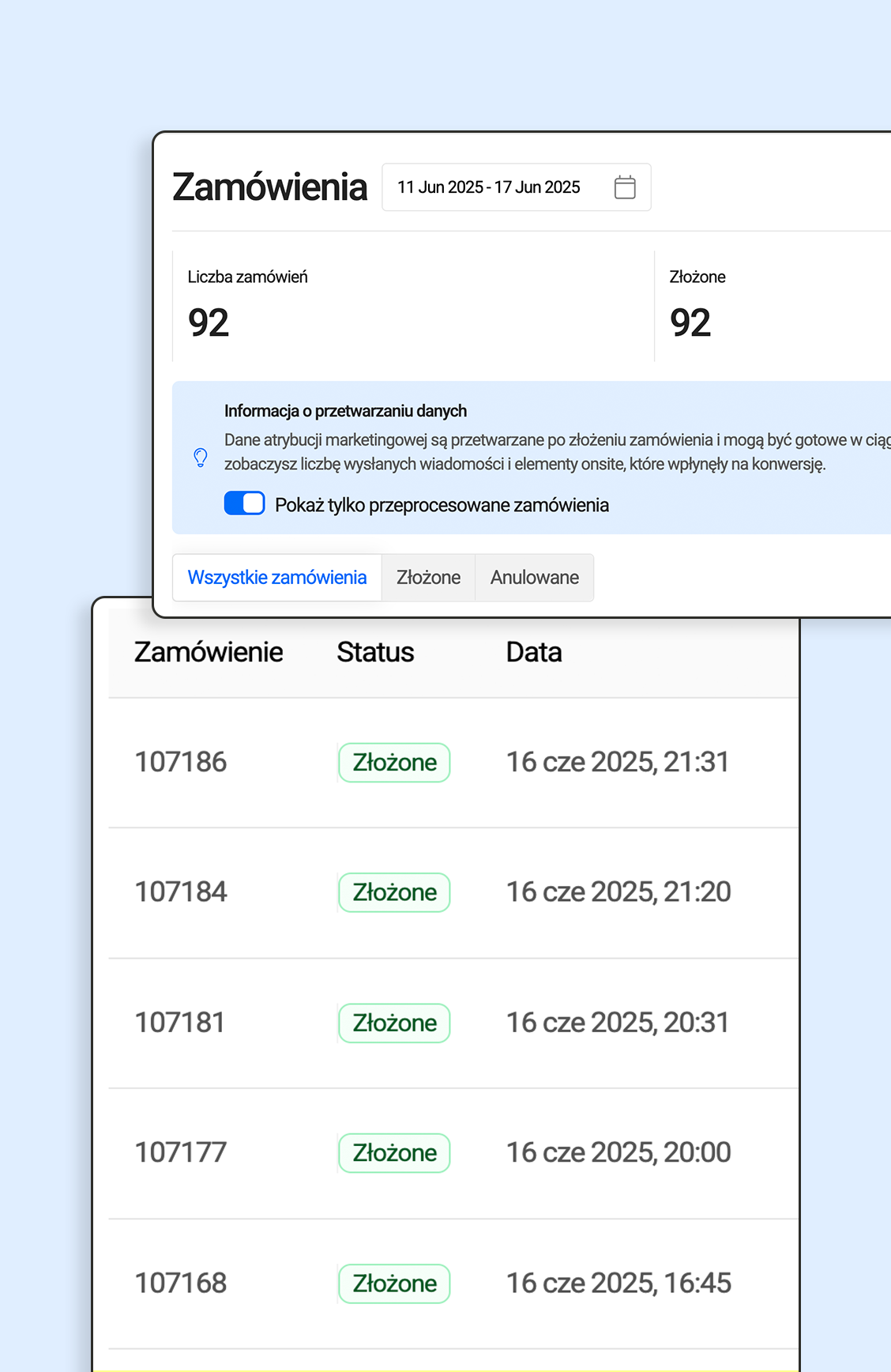The height and width of the screenshot is (1372, 891).
Task: Sort by the Data column header
Action: (x=534, y=651)
